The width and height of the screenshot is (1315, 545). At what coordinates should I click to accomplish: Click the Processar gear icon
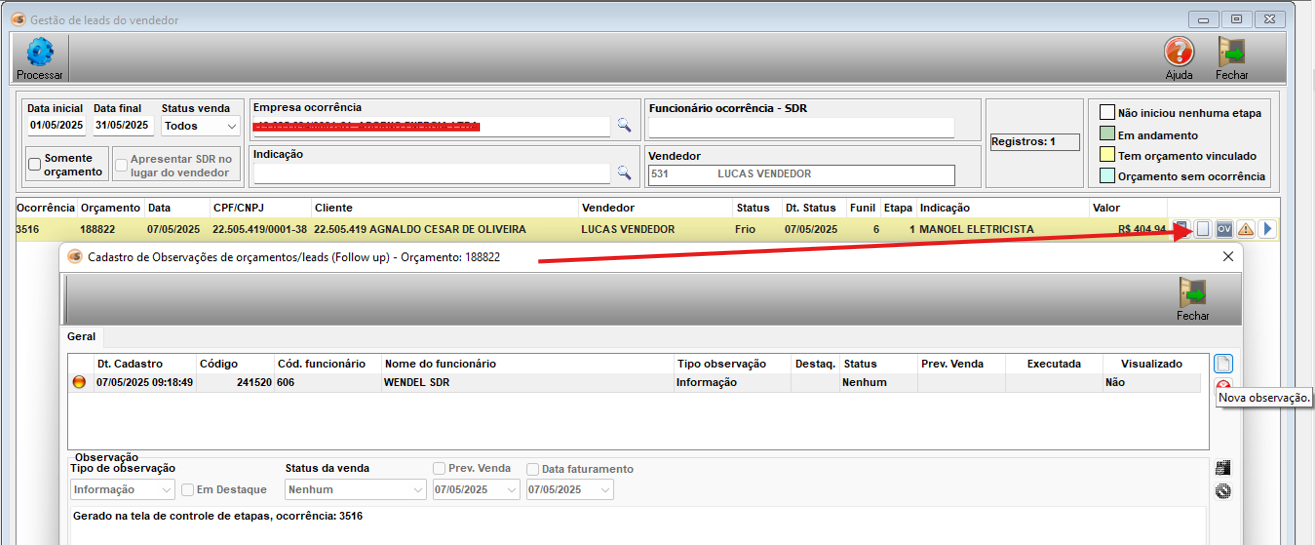click(39, 52)
